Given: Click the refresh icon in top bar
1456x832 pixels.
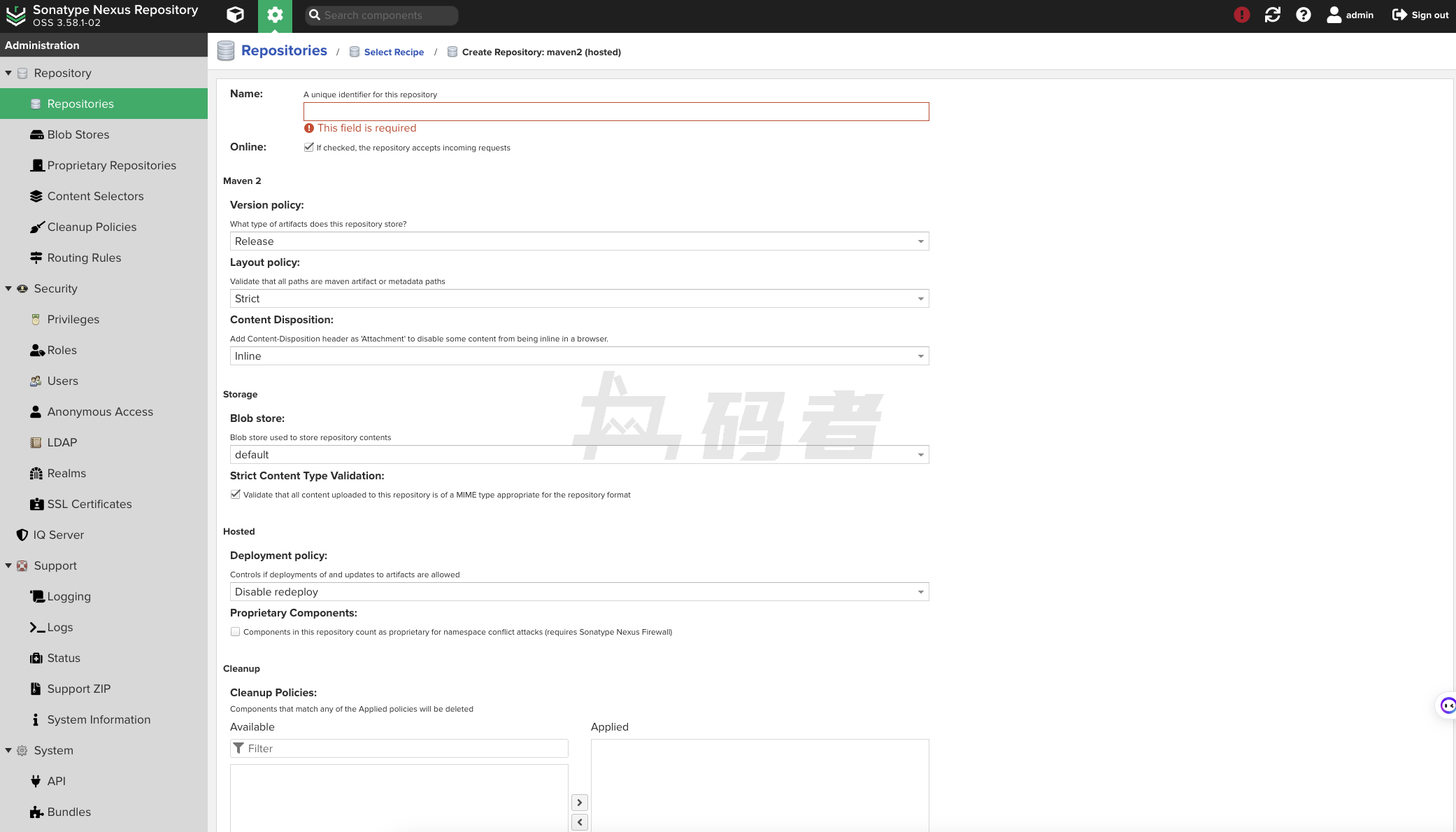Looking at the screenshot, I should pyautogui.click(x=1272, y=15).
